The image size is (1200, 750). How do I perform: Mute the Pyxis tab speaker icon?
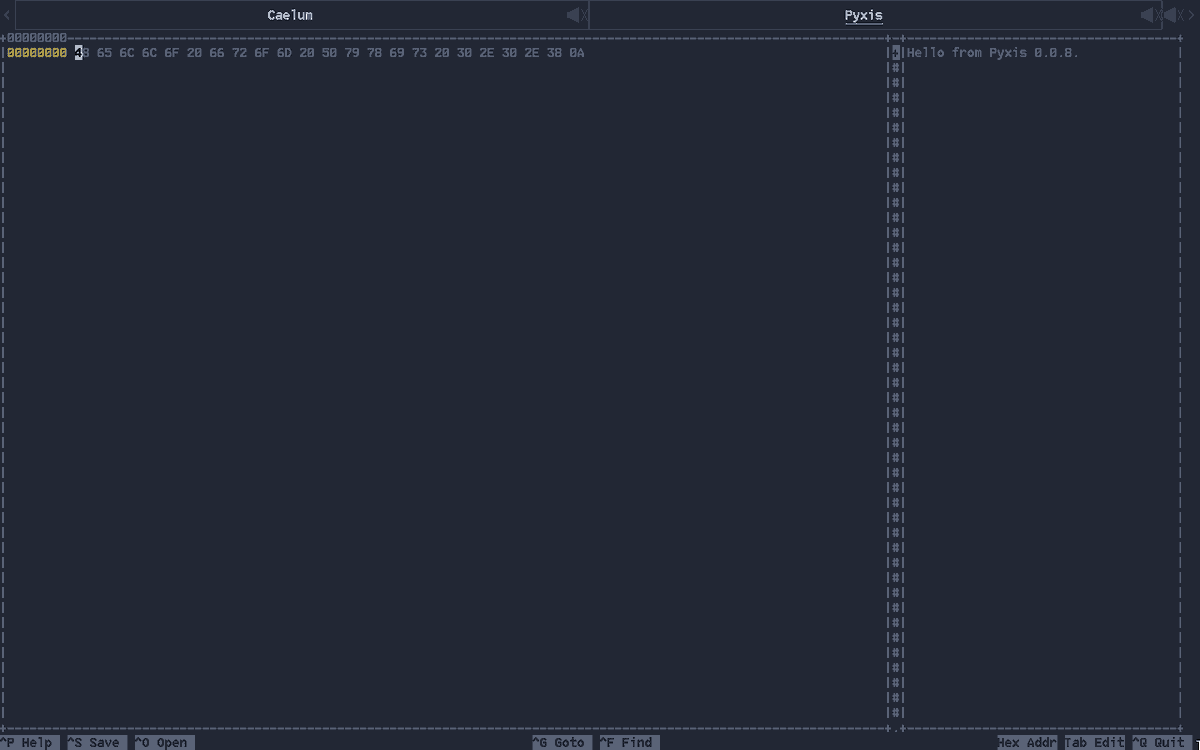pos(1151,15)
